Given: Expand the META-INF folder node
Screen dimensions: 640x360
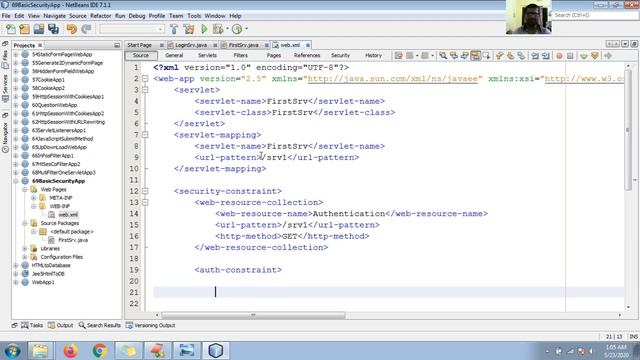Looking at the screenshot, I should (33, 198).
